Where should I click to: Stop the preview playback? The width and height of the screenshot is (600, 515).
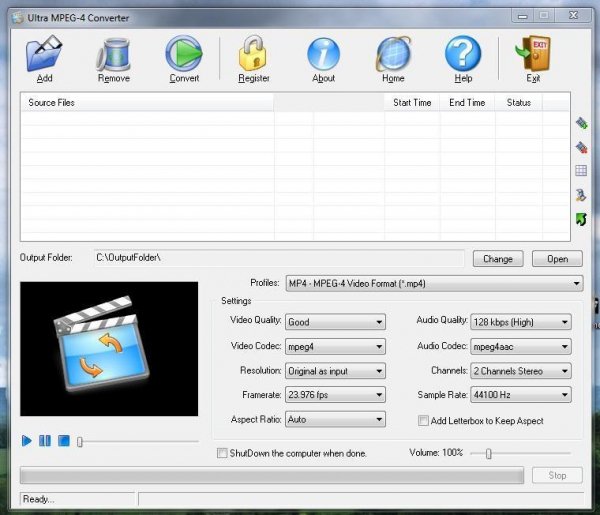[x=64, y=441]
